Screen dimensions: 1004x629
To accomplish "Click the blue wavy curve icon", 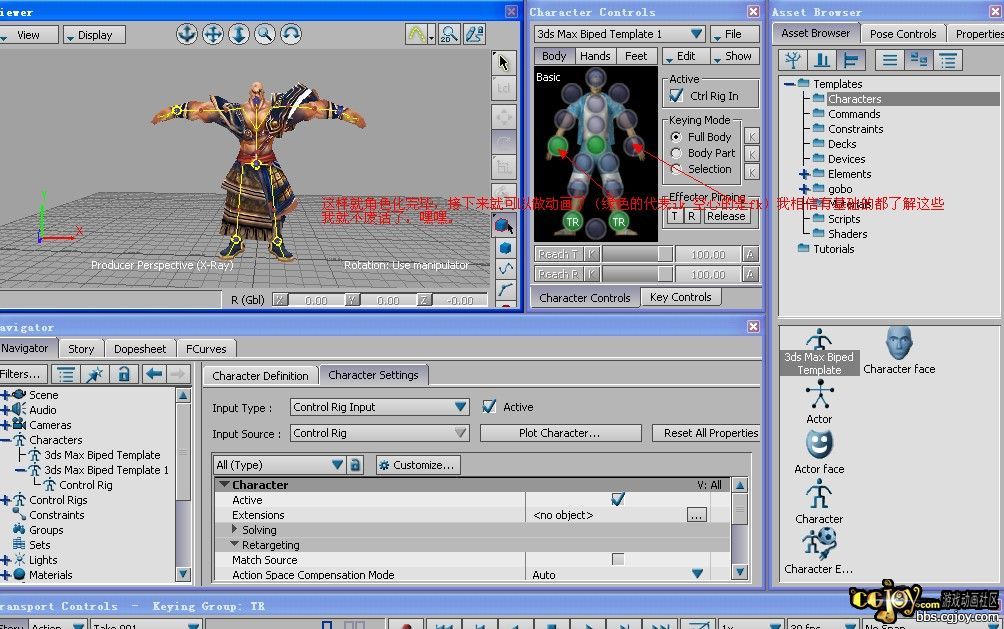I will (505, 269).
